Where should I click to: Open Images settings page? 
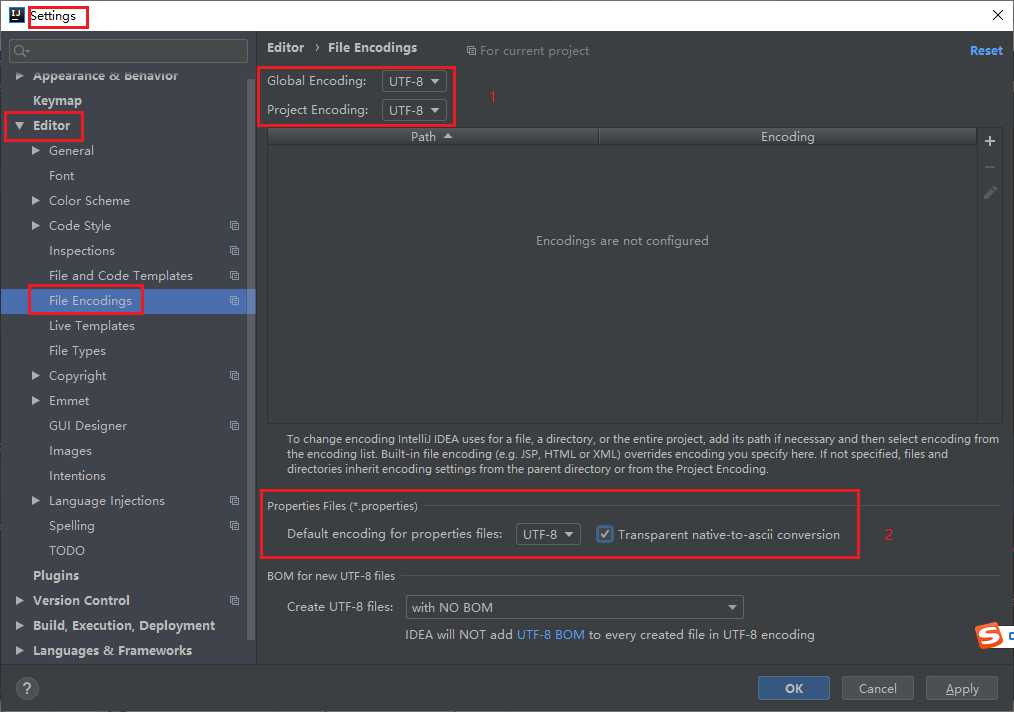(x=70, y=451)
